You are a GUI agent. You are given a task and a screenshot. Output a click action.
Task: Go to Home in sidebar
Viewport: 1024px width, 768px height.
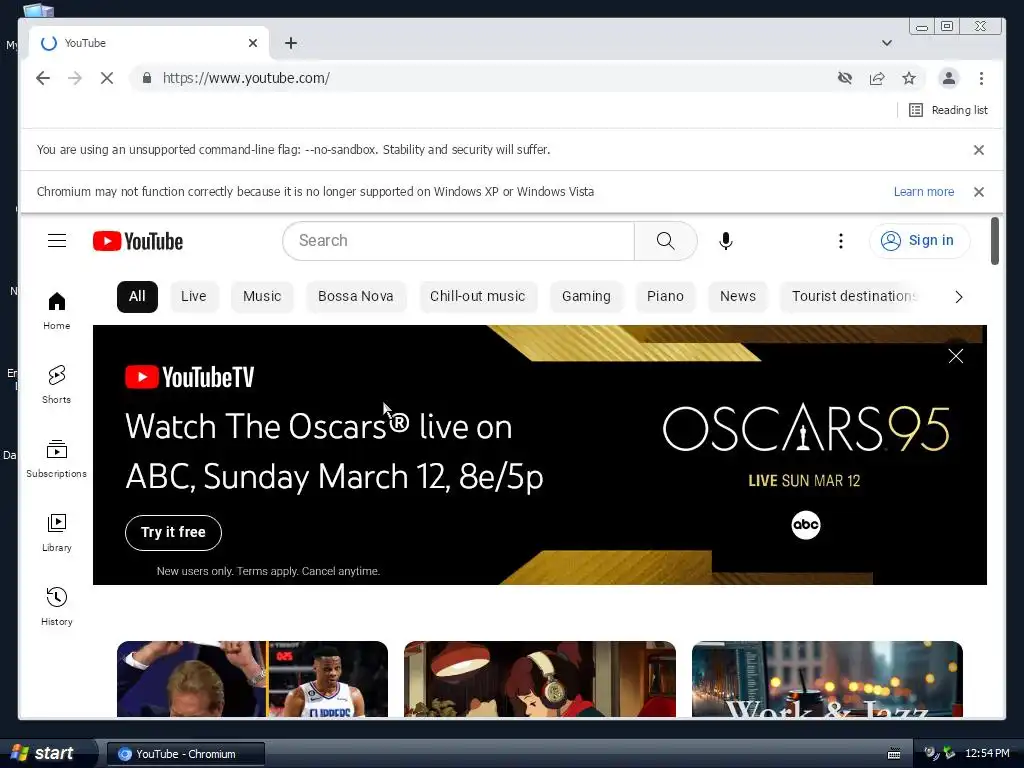point(57,311)
